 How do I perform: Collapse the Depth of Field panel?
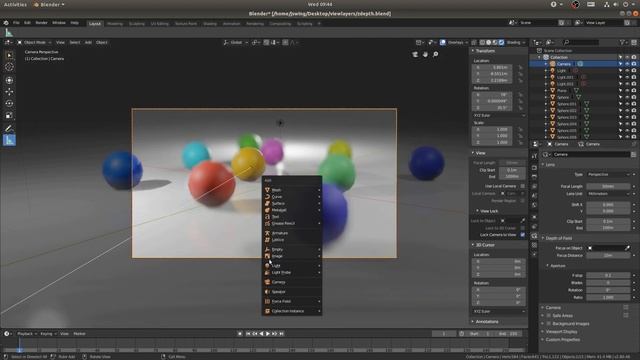coord(559,238)
